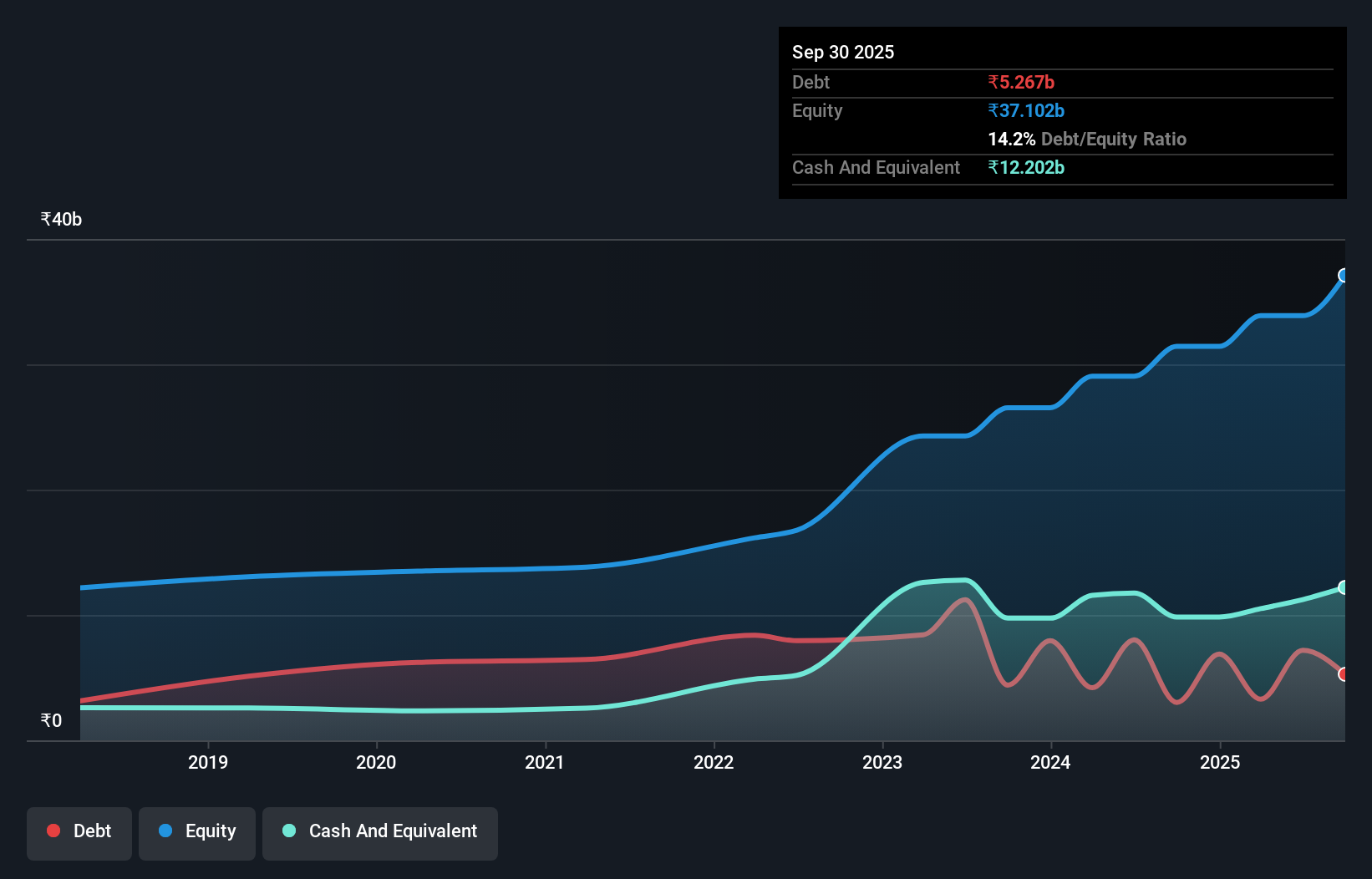Click the ₹37.102b Equity value link
Viewport: 1372px width, 879px height.
1027,109
